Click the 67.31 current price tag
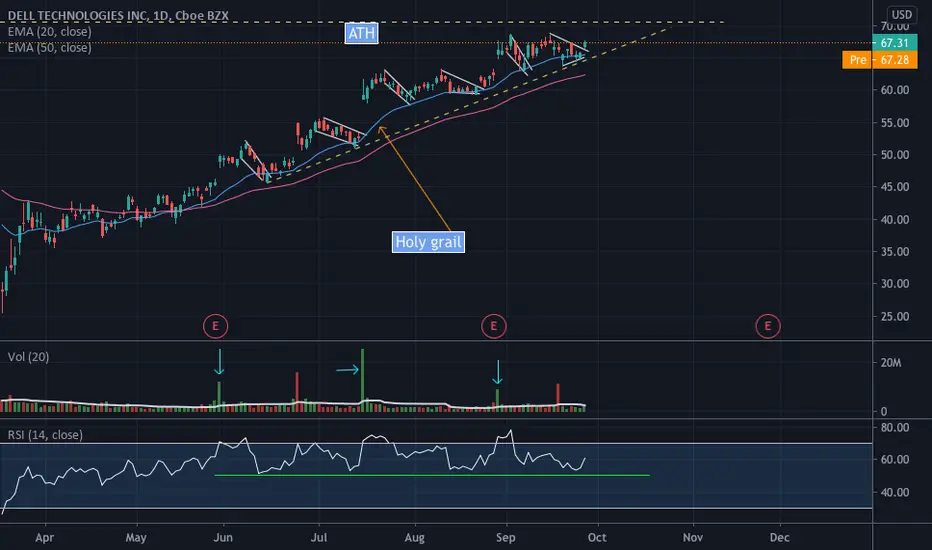This screenshot has width=932, height=550. [894, 43]
